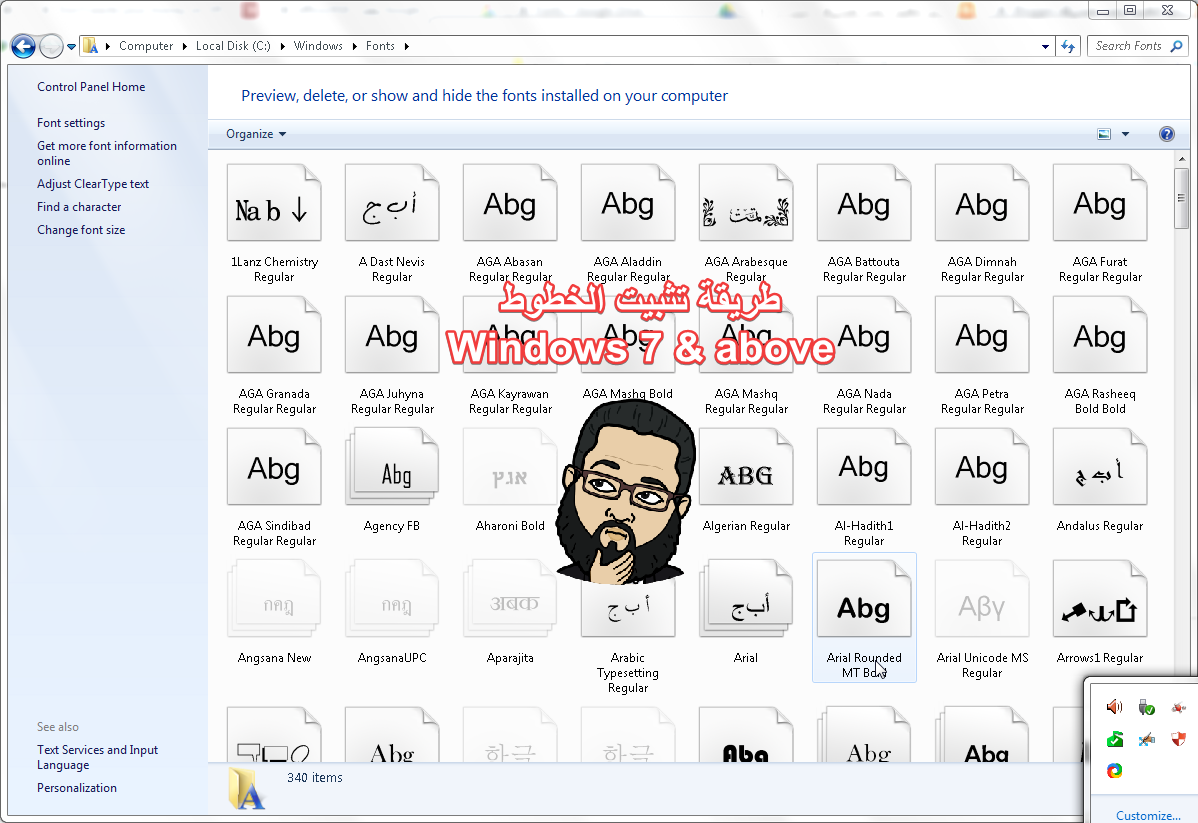
Task: Select the AGA Battouta Regular font icon
Action: pyautogui.click(x=864, y=203)
